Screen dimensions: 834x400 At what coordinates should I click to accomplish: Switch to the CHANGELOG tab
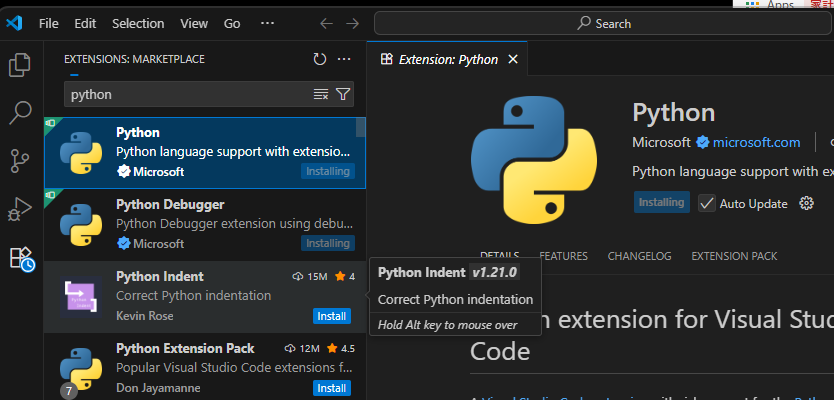pyautogui.click(x=639, y=256)
